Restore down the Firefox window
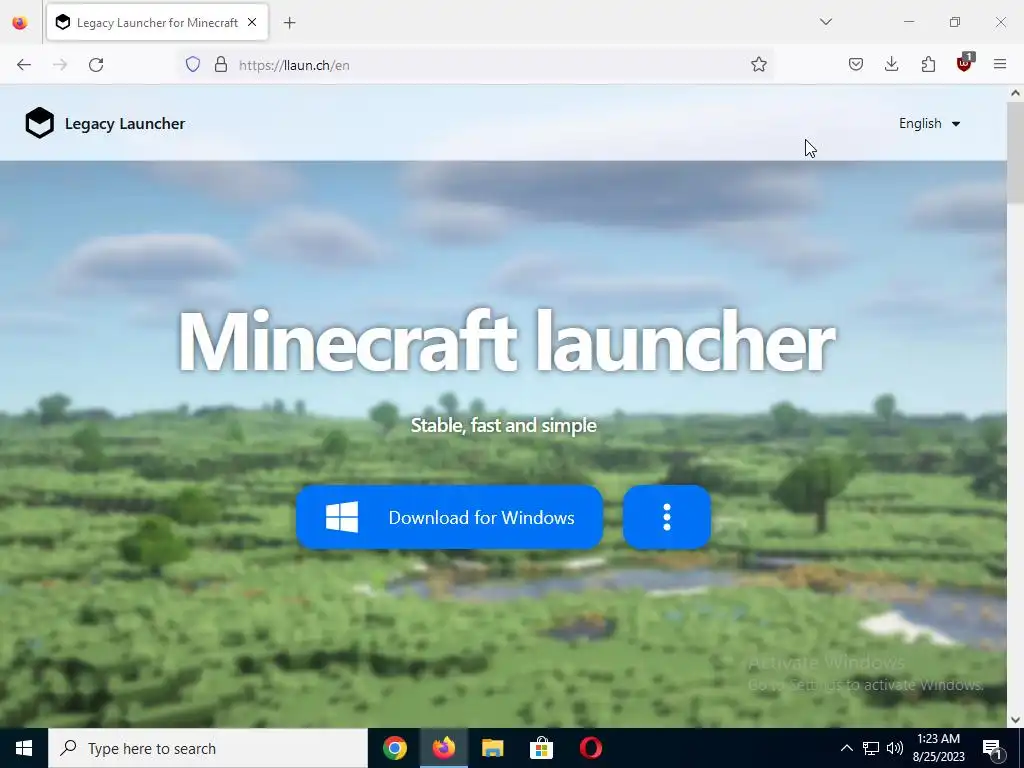 (x=955, y=22)
